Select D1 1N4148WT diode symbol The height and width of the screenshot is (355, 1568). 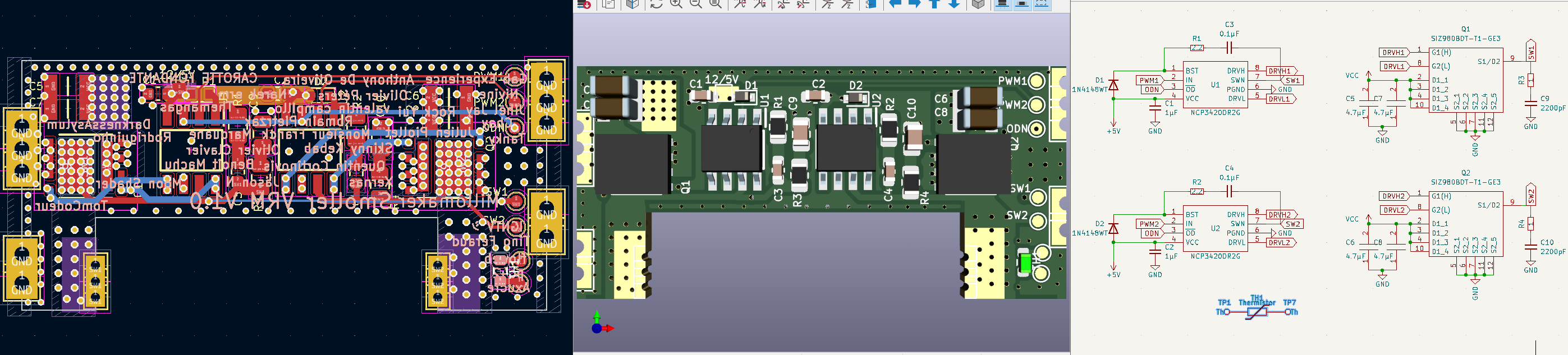point(1113,85)
